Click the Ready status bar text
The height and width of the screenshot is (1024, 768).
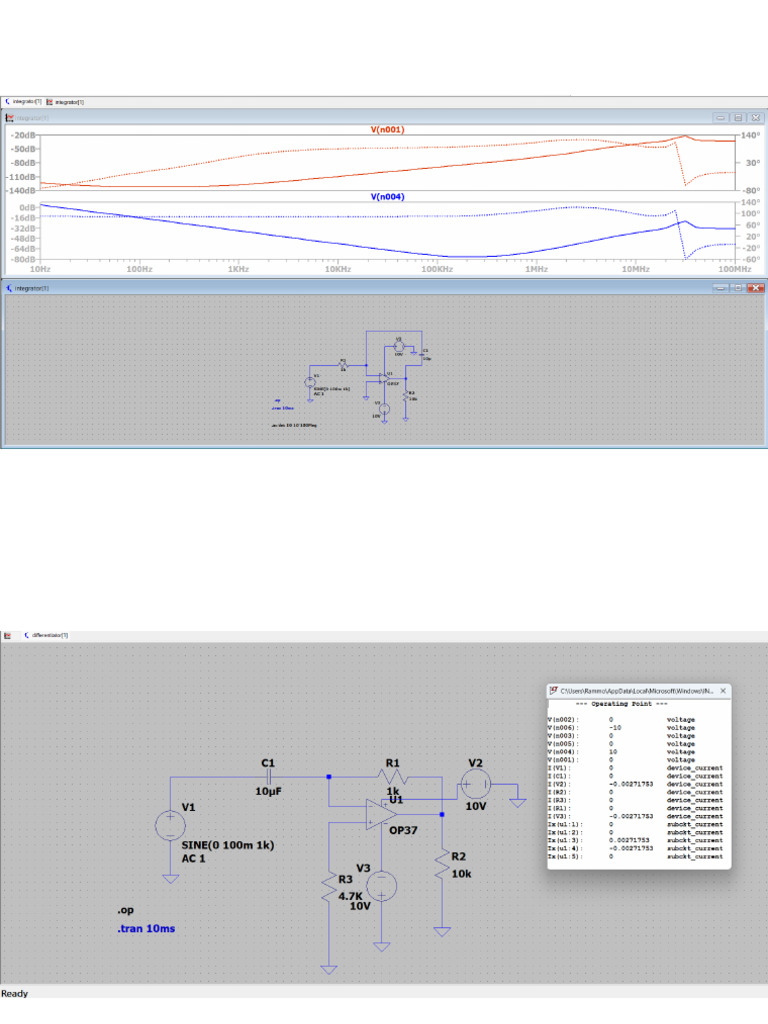pyautogui.click(x=14, y=993)
